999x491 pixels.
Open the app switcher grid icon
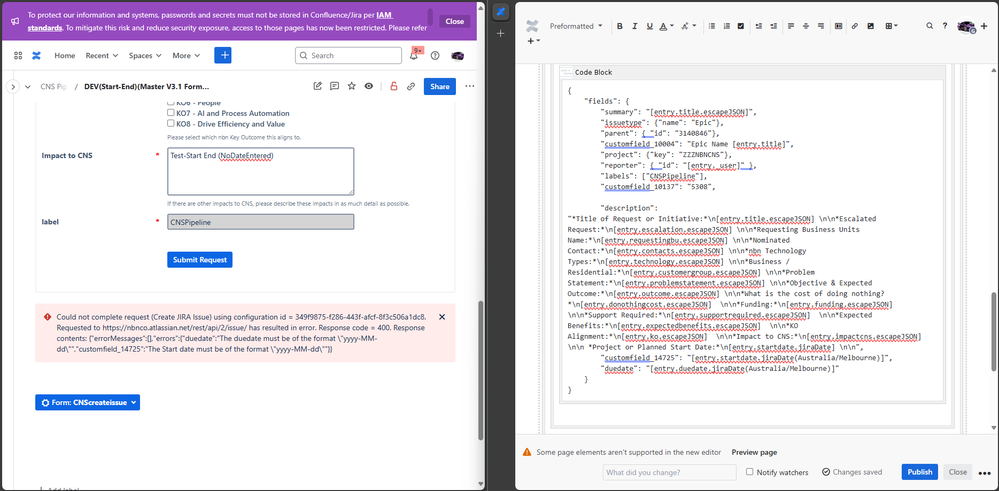click(18, 55)
